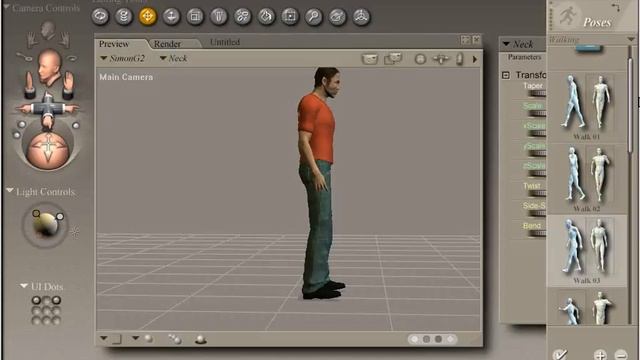Select the Translate In/Out tool
This screenshot has height=360, width=640.
[171, 17]
